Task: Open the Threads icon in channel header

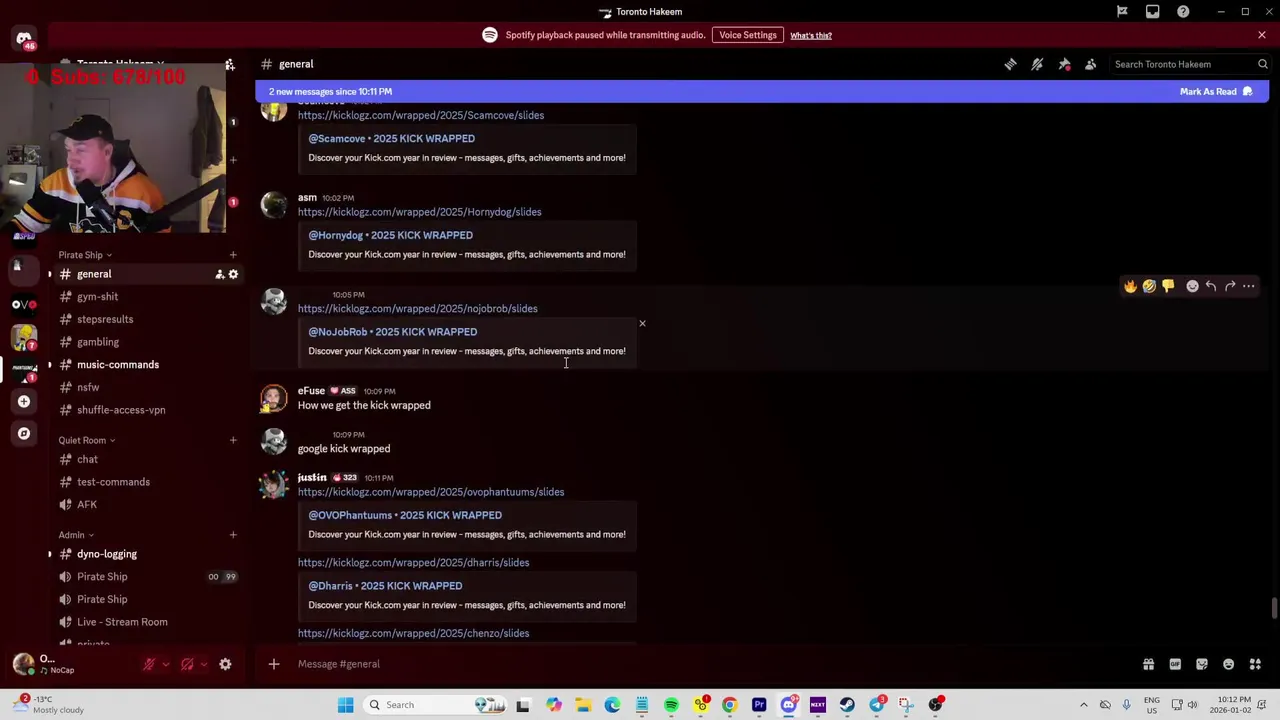Action: coord(1010,64)
